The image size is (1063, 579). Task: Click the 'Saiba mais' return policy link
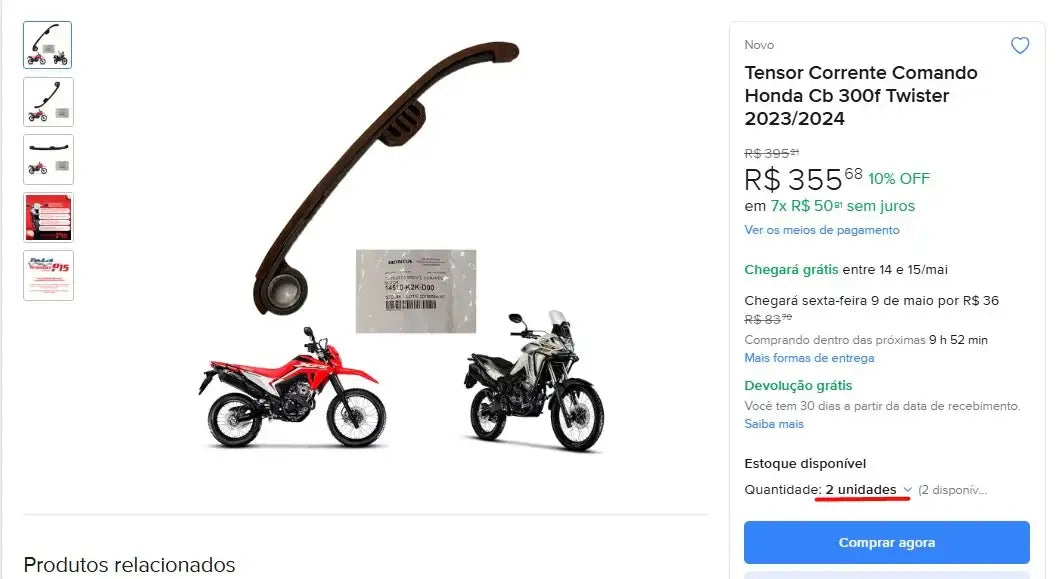click(774, 424)
